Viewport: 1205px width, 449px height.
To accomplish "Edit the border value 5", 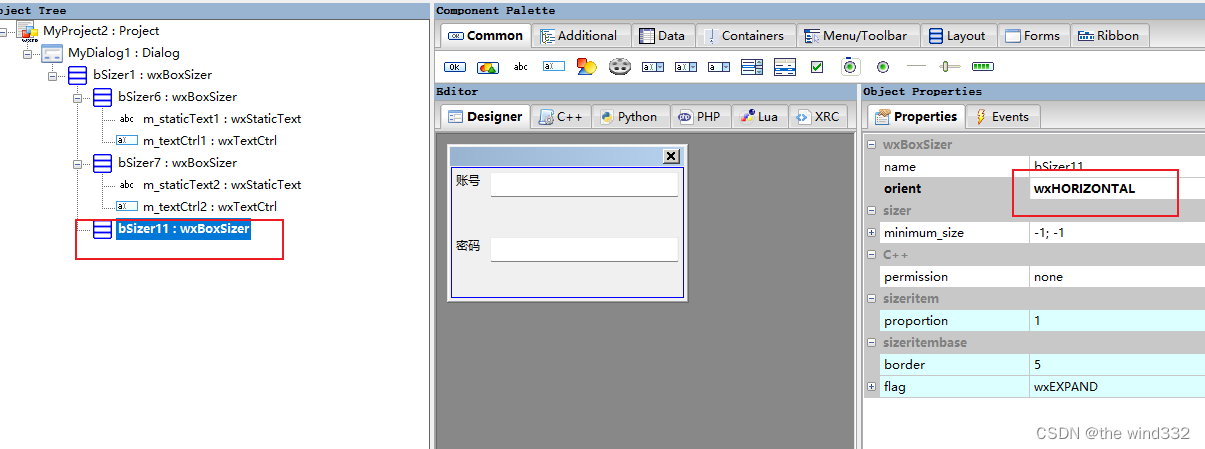I will [1117, 364].
